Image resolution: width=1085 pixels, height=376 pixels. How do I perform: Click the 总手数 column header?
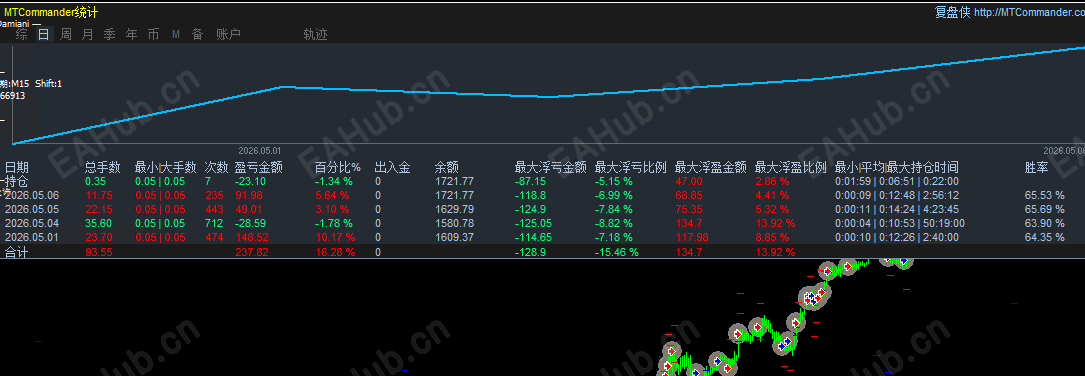click(102, 167)
